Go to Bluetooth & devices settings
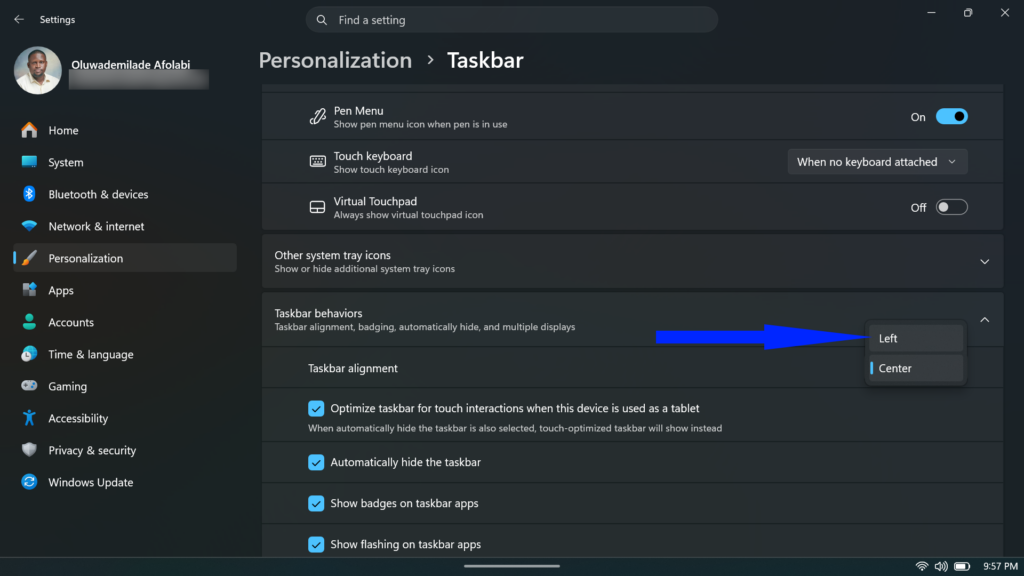This screenshot has width=1024, height=576. [x=125, y=194]
